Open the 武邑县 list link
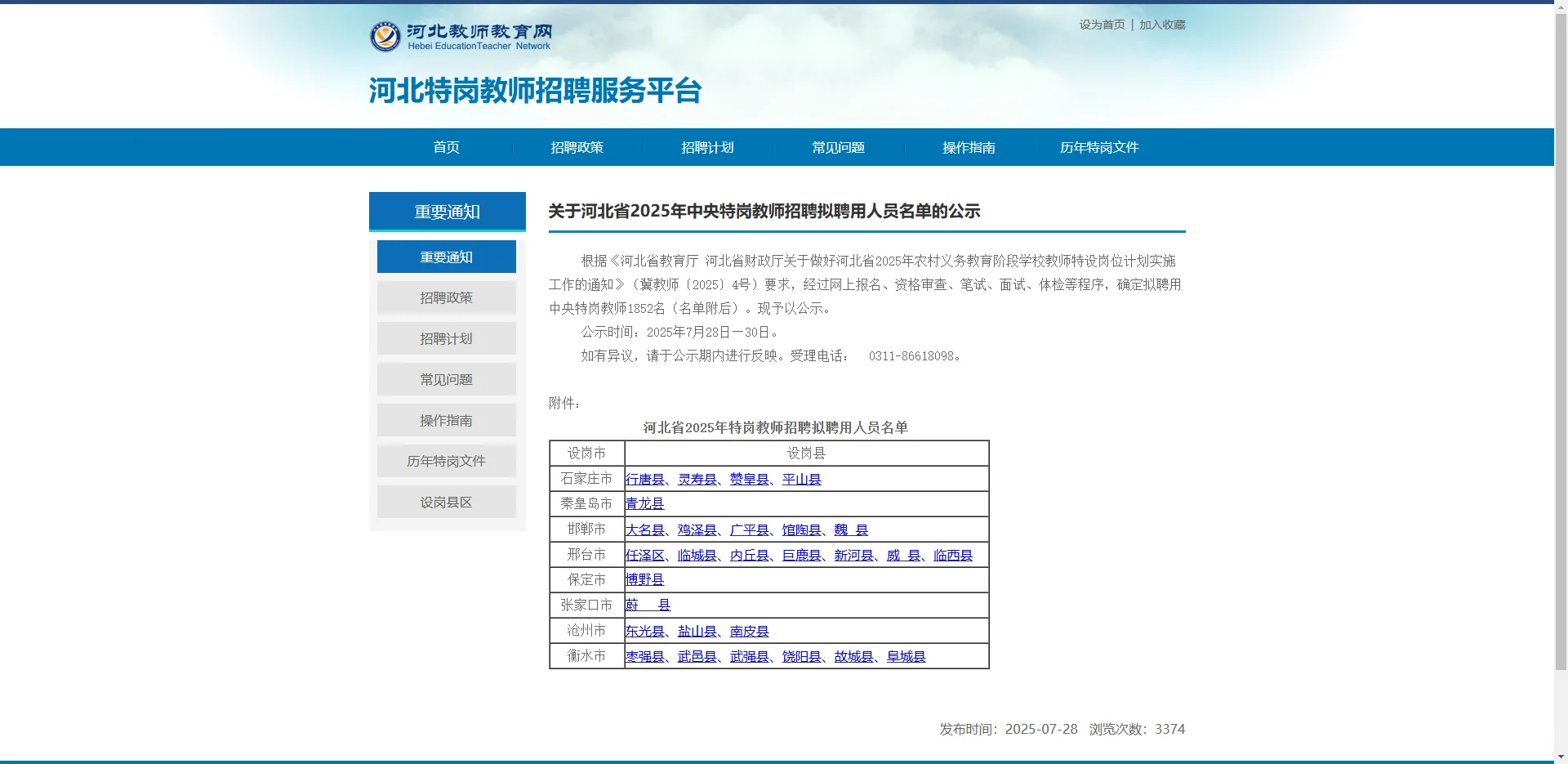 [697, 657]
